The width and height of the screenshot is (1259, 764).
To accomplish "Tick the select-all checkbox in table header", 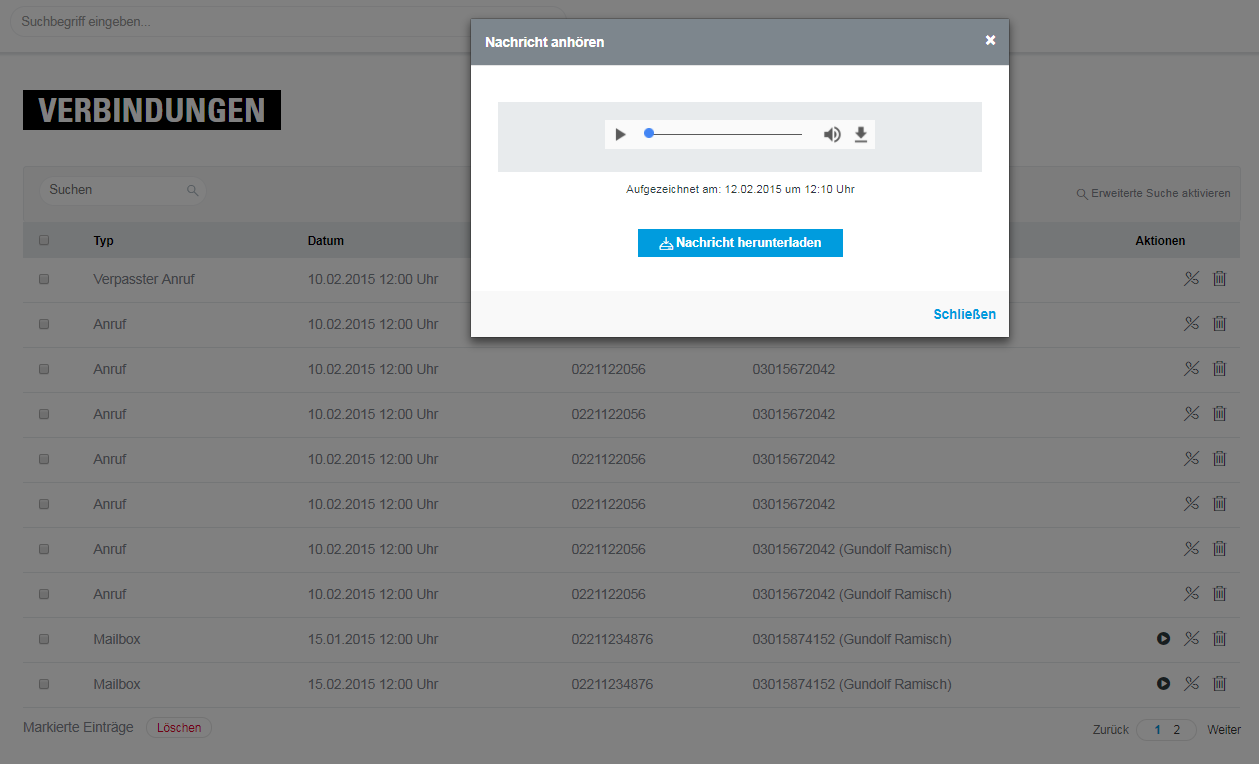I will [44, 240].
